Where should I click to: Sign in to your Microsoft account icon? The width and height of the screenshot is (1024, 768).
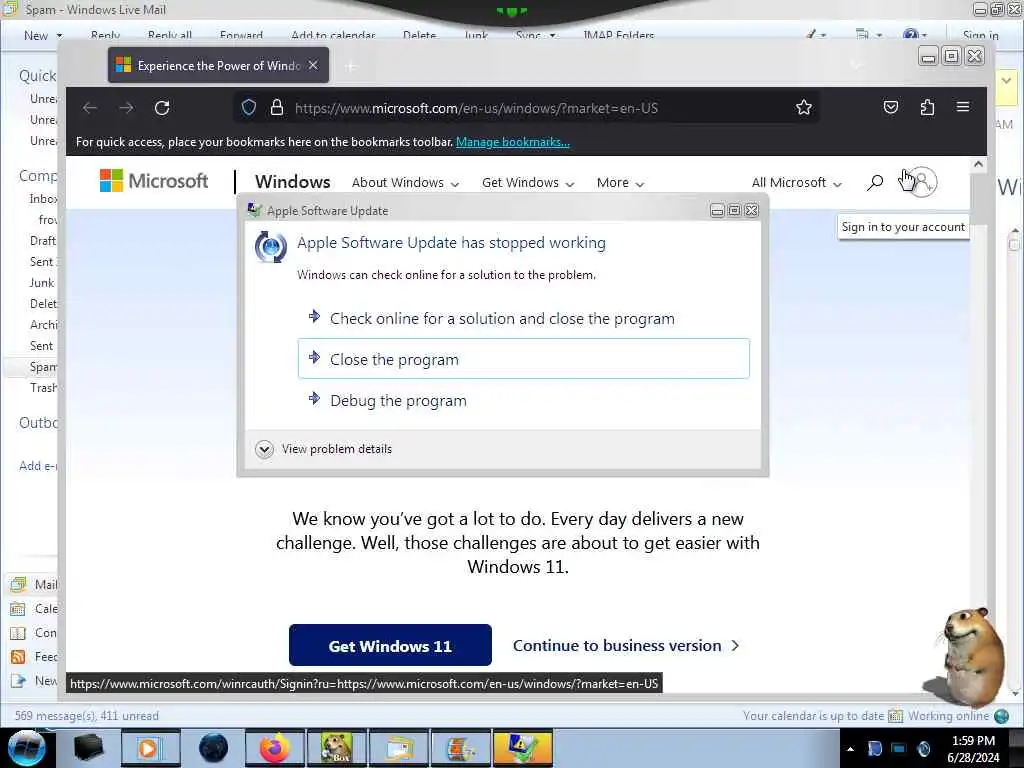[921, 182]
